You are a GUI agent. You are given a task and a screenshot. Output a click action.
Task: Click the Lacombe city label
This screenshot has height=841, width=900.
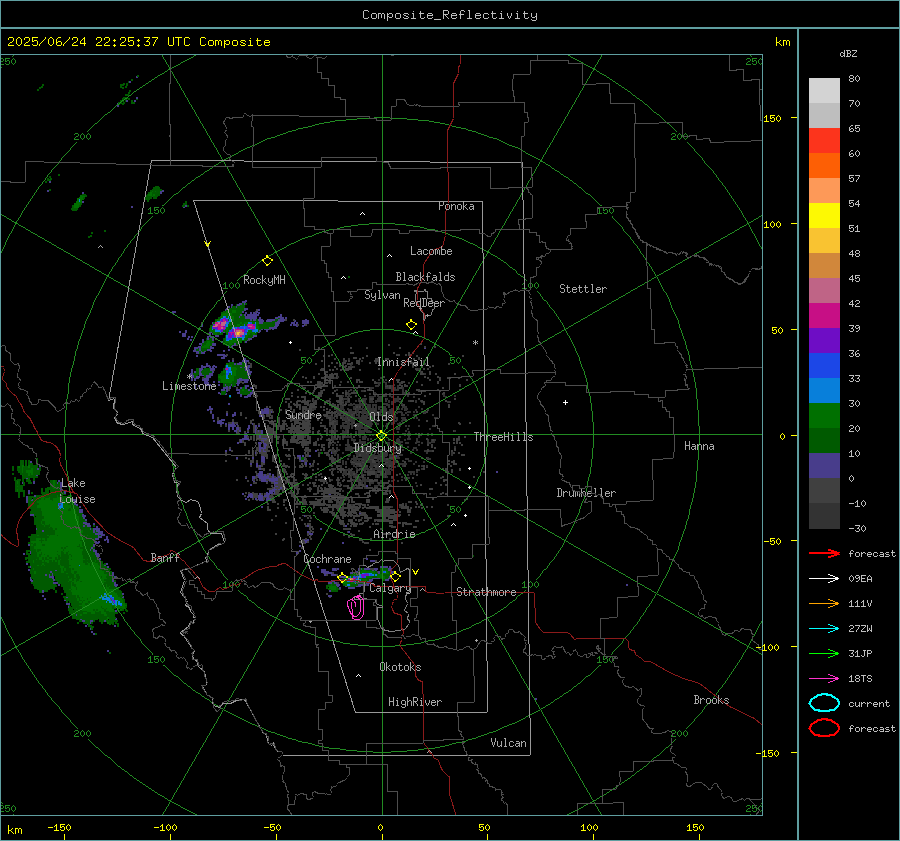431,251
